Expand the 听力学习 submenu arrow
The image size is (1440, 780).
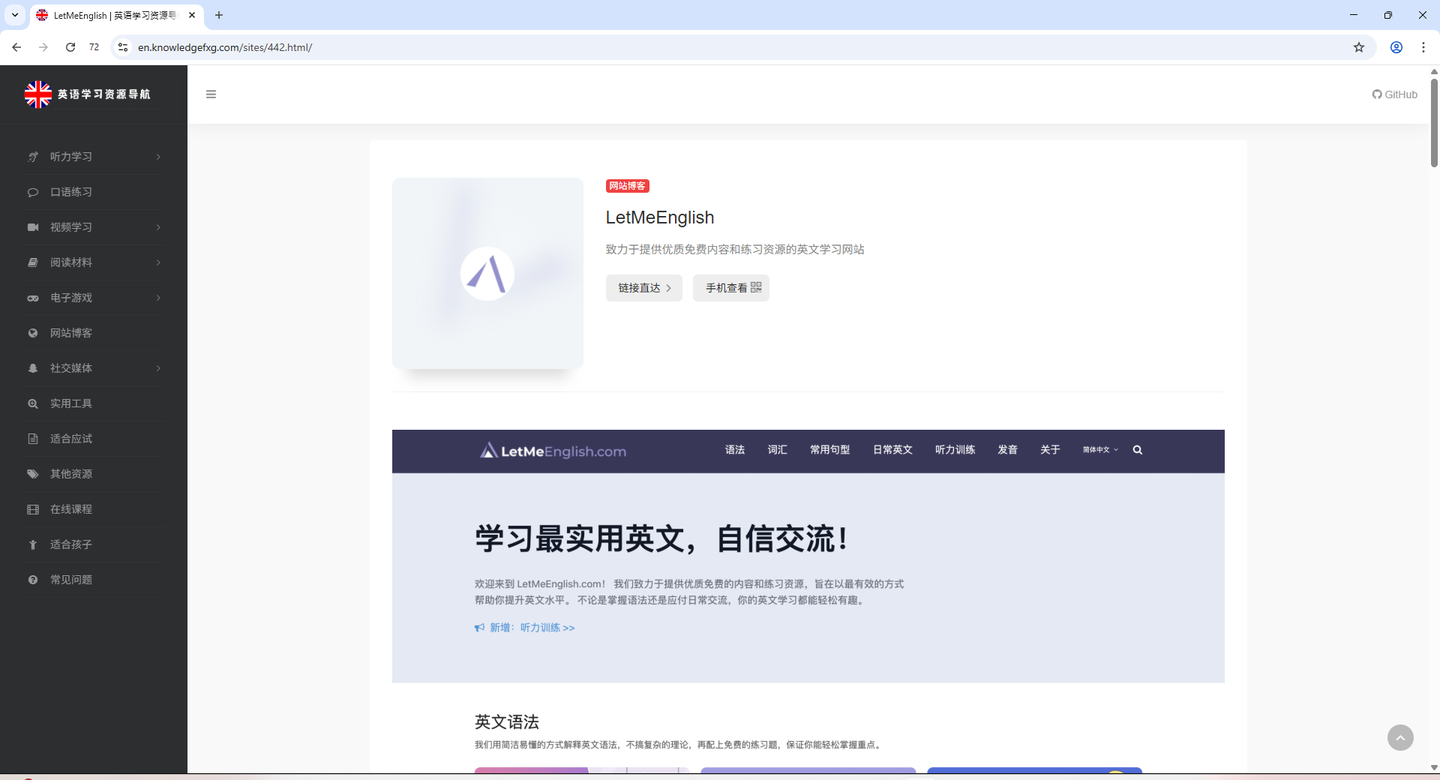158,157
